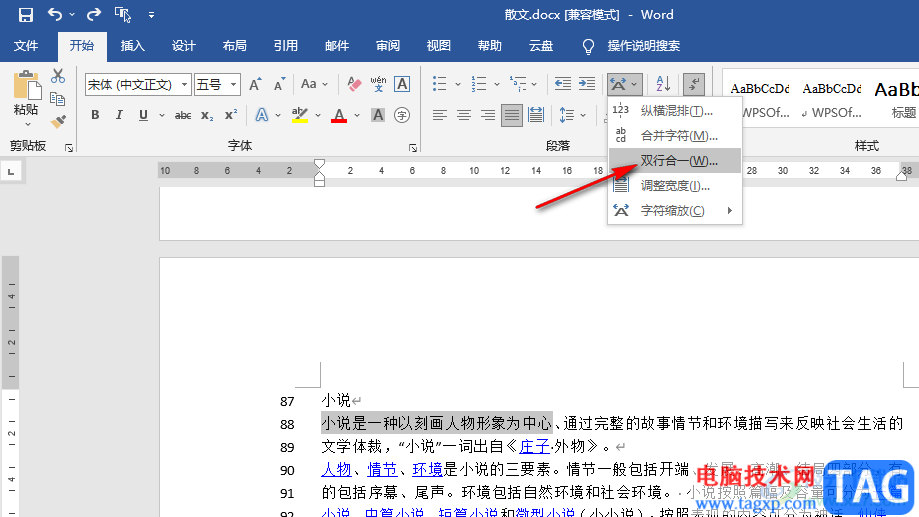919x517 pixels.
Task: Toggle Bold formatting
Action: point(95,115)
